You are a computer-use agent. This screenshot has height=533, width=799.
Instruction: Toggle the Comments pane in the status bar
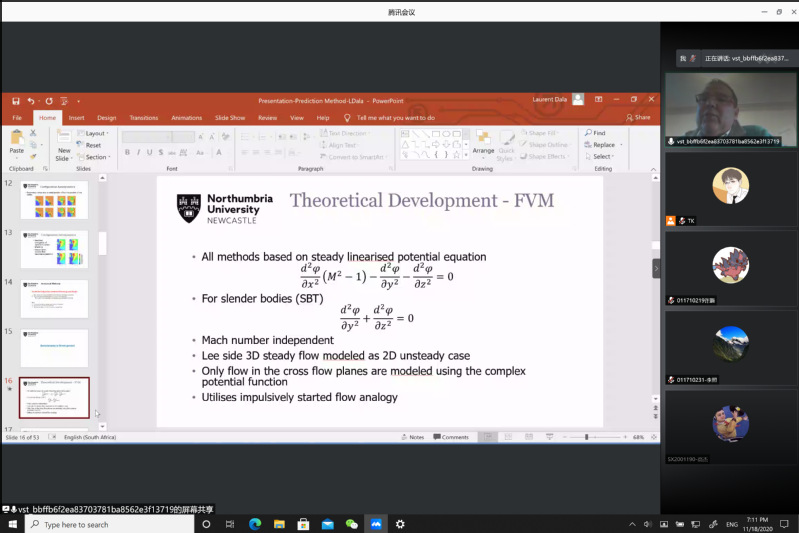(x=452, y=437)
